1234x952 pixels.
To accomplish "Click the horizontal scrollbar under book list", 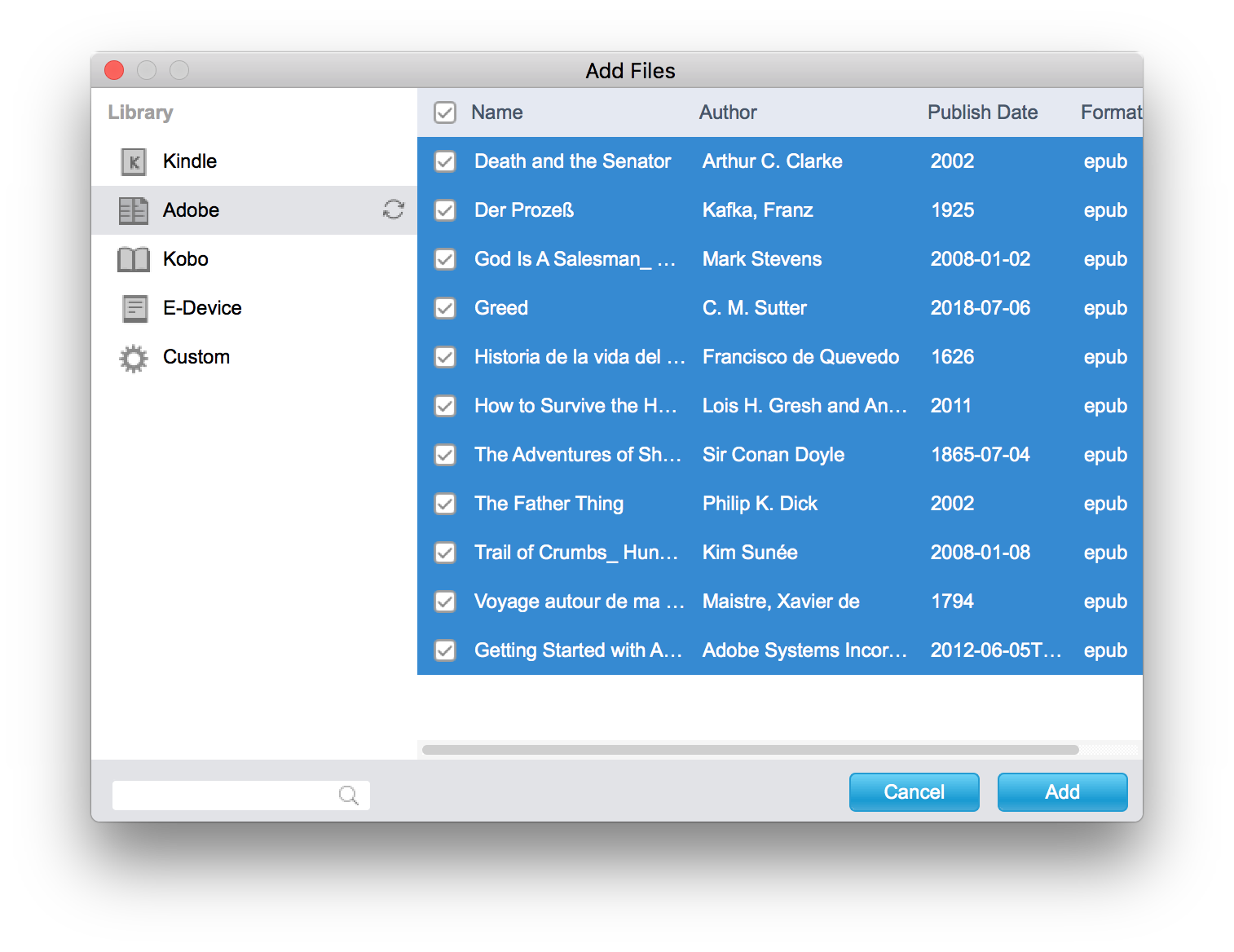I will click(x=750, y=750).
